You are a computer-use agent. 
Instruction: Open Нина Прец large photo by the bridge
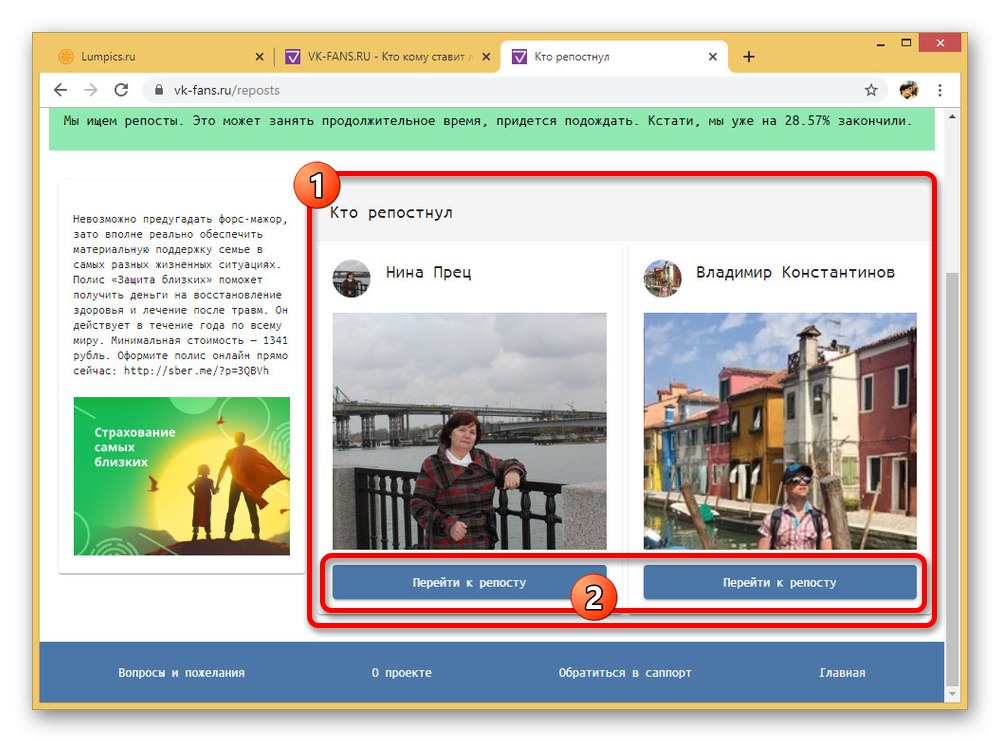469,431
